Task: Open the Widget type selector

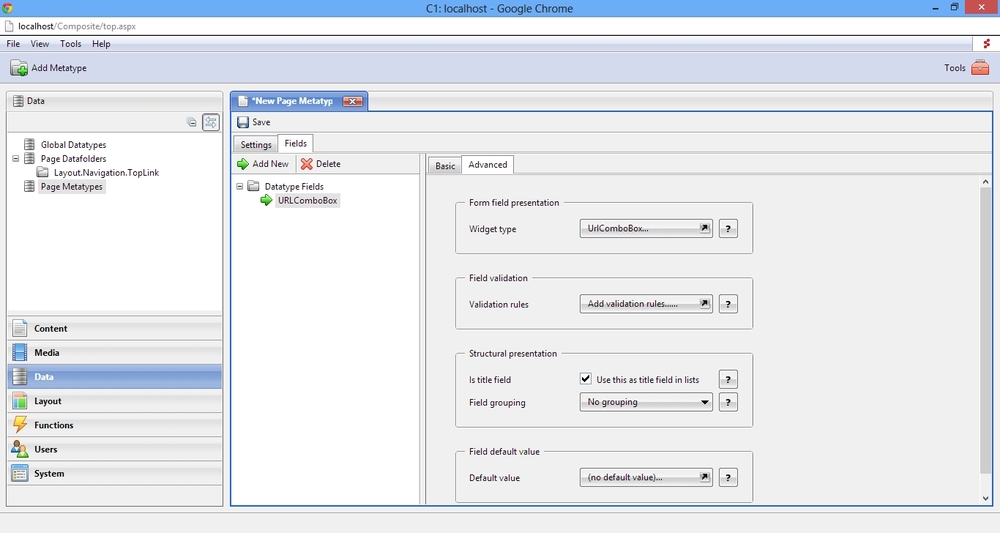Action: point(646,229)
